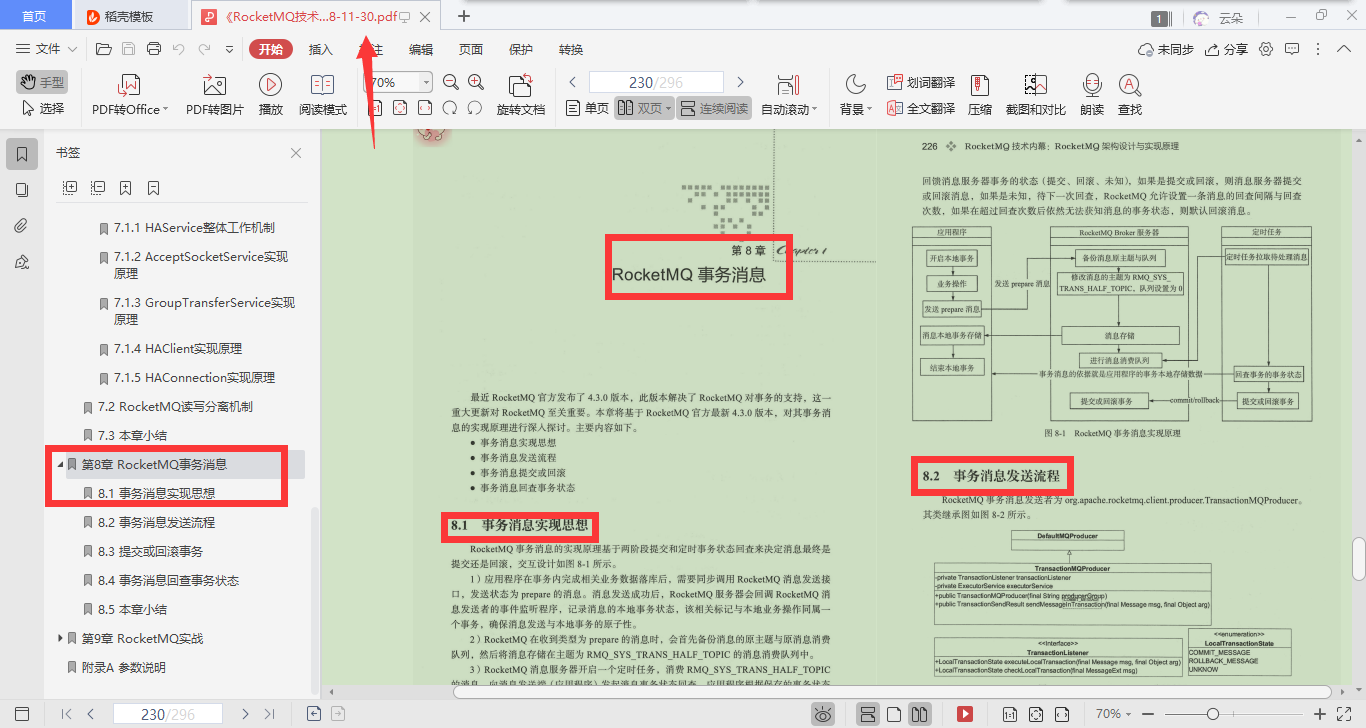Open the 文件 menu dropdown
This screenshot has width=1366, height=728.
(47, 49)
